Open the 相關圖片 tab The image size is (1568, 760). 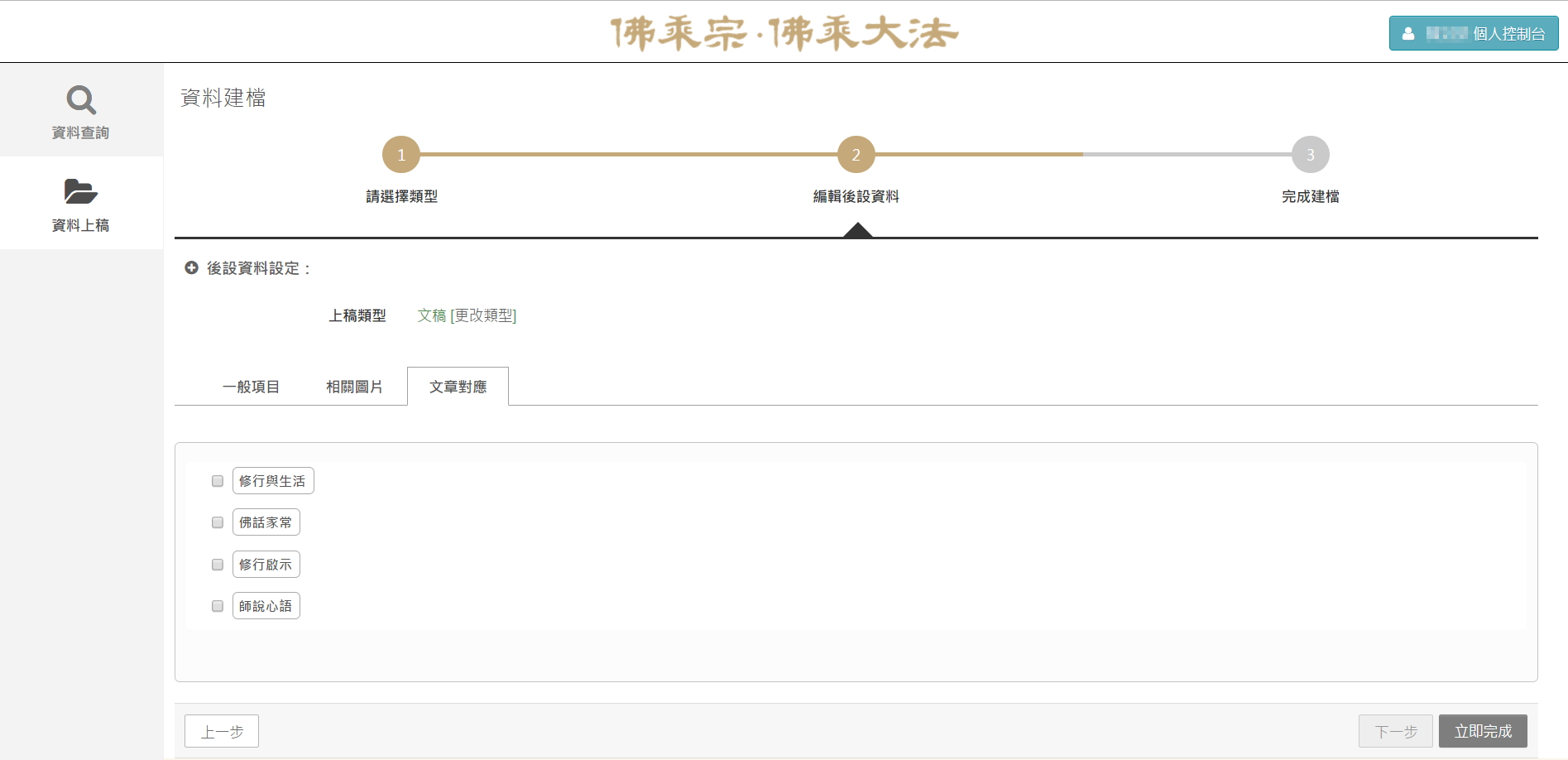(354, 387)
